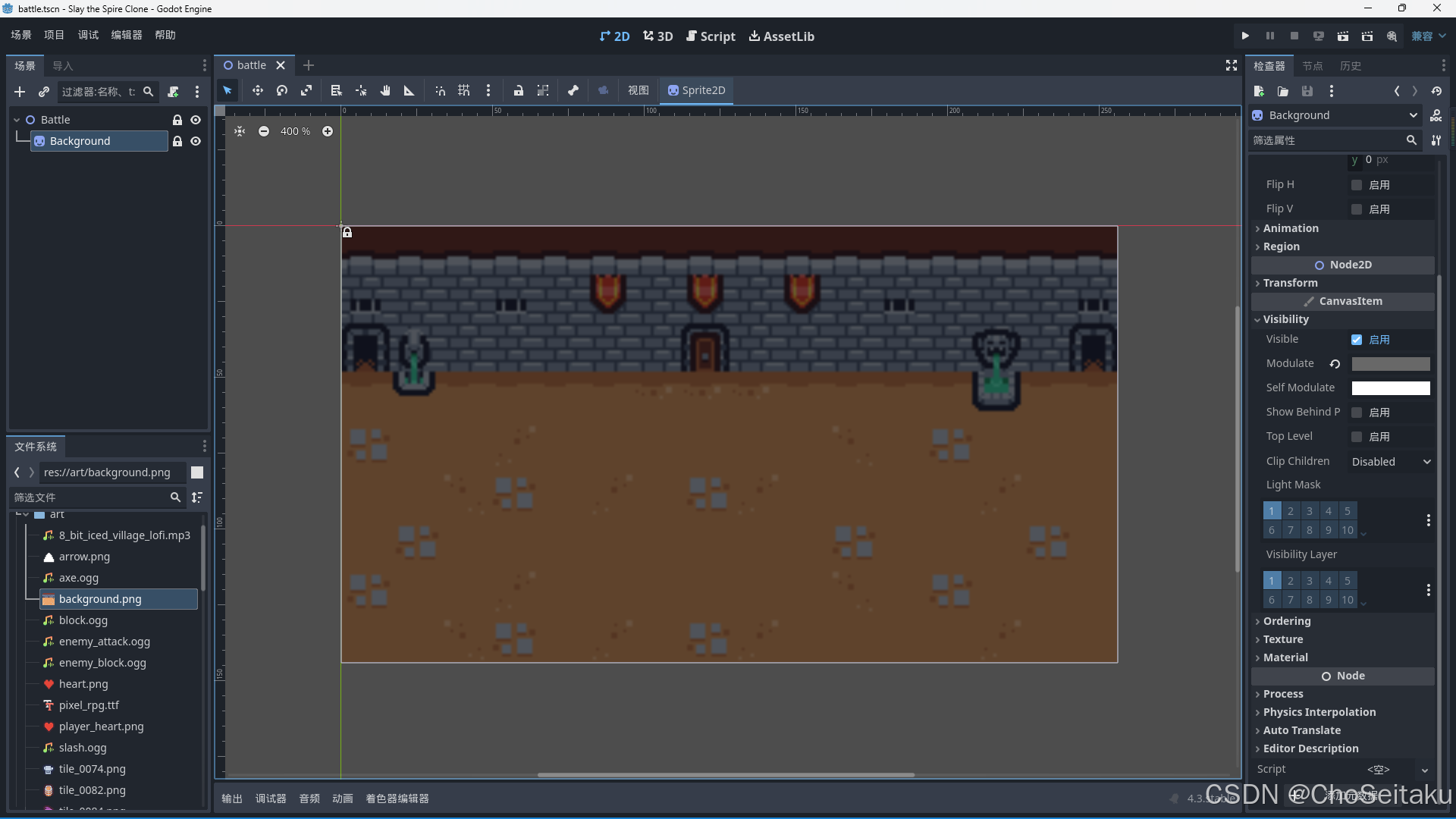Toggle visibility of the Battle node

tap(196, 120)
